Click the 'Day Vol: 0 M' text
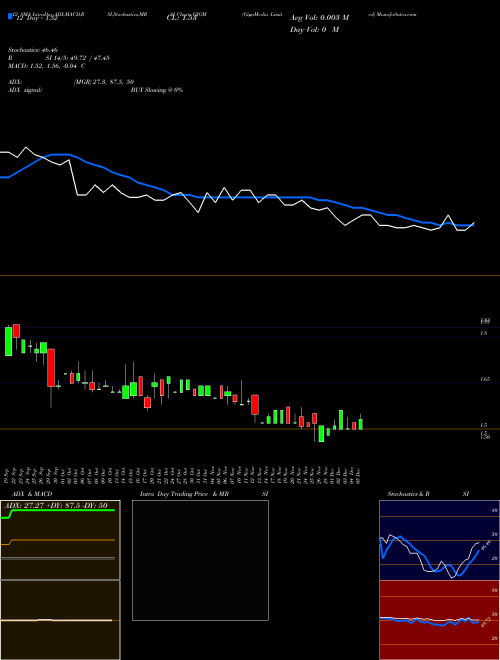The height and width of the screenshot is (660, 500). click(314, 29)
